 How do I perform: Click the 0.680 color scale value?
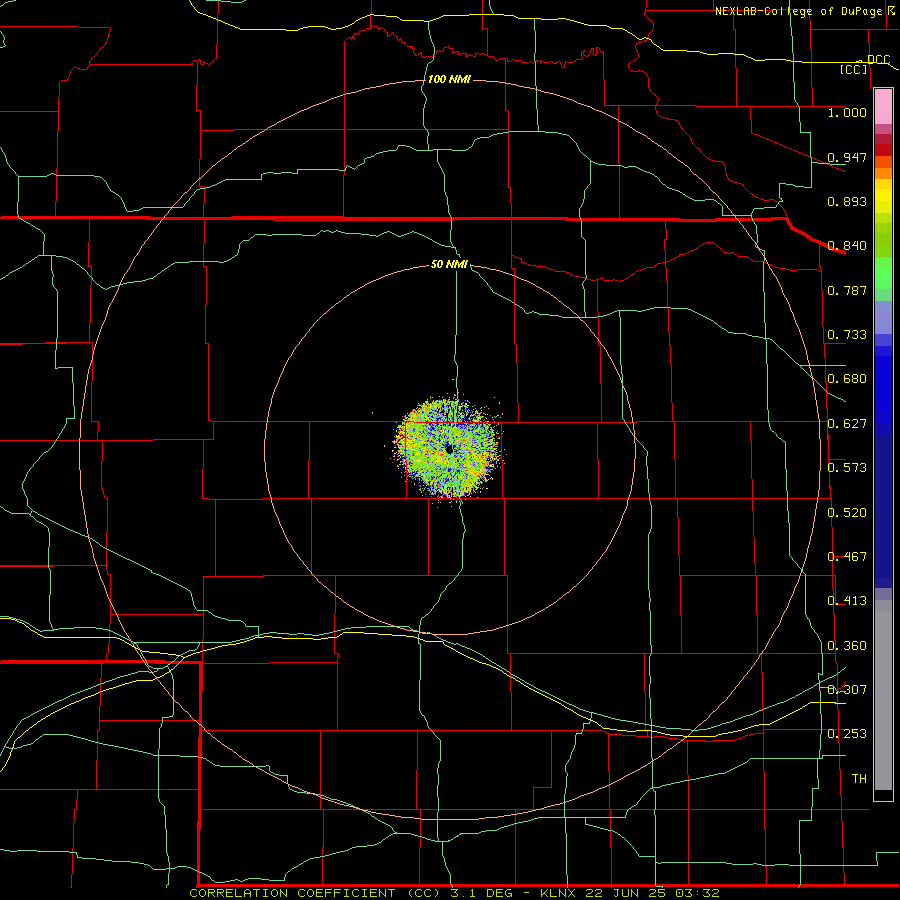click(847, 379)
